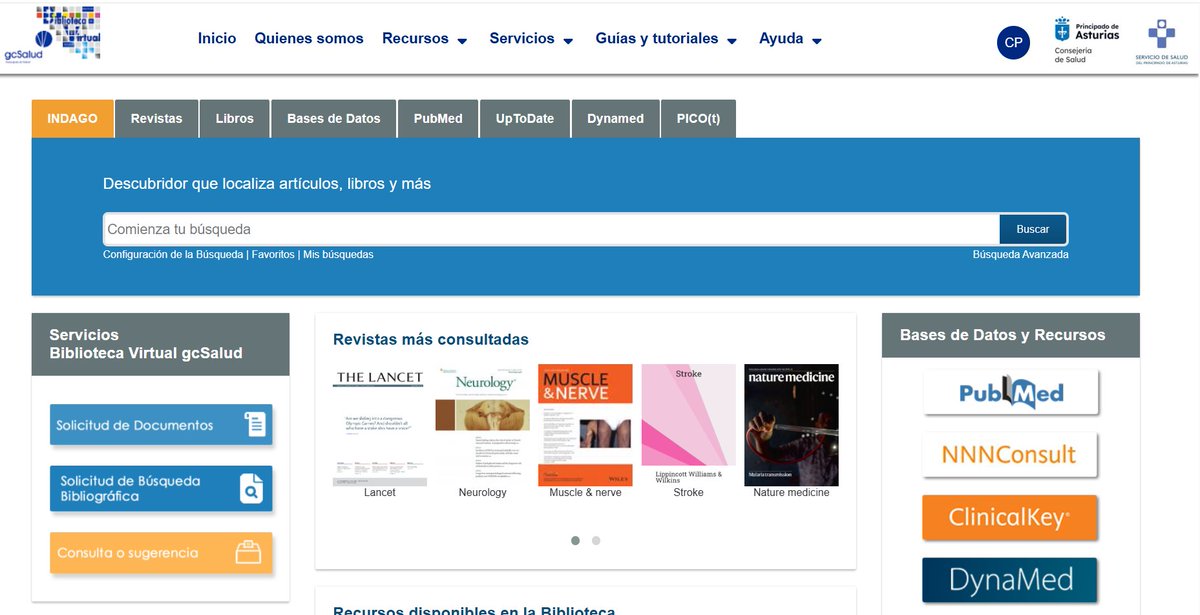Open the DynaMed resource logo
Image resolution: width=1200 pixels, height=615 pixels.
point(1011,580)
